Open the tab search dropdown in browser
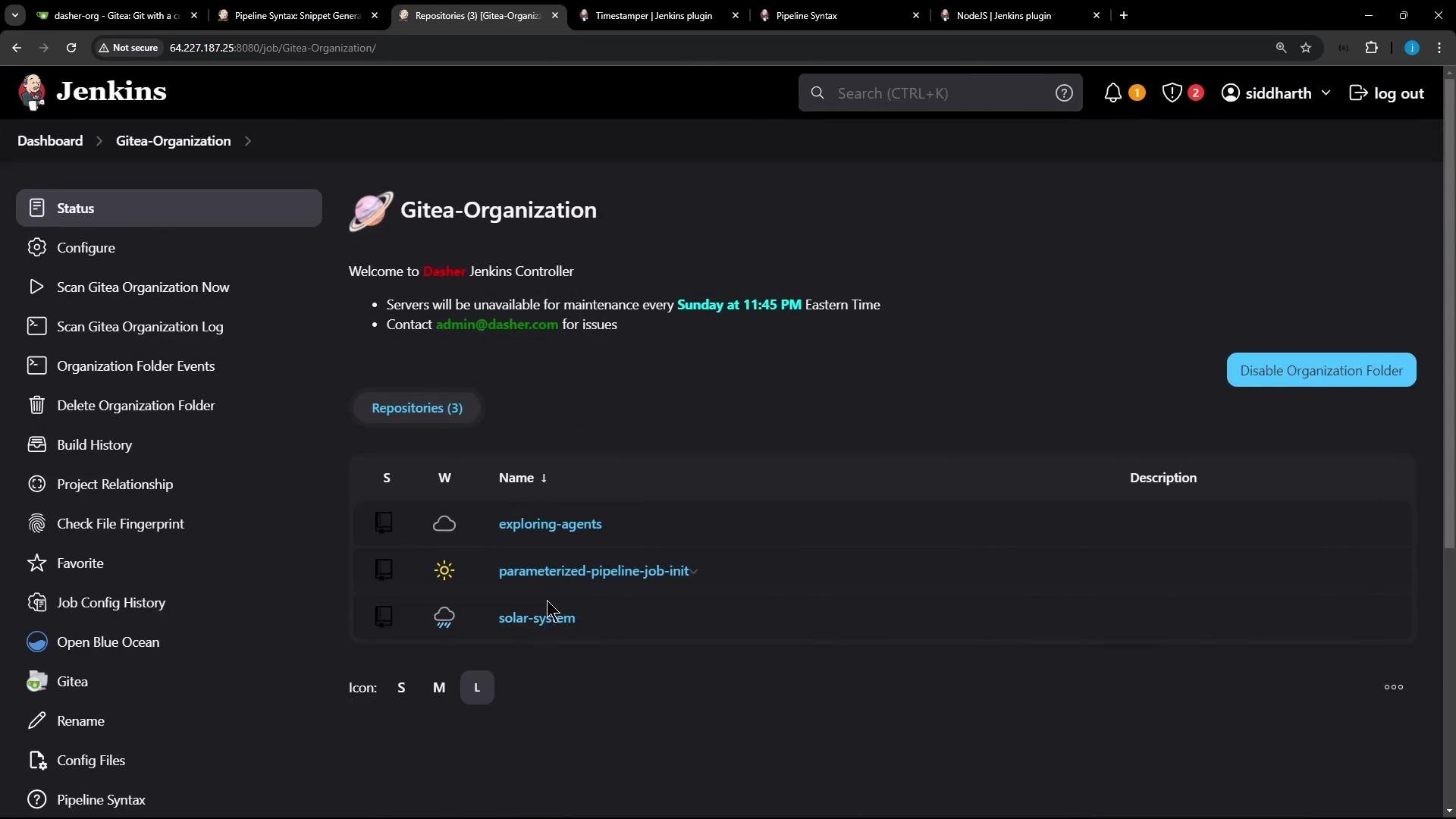 tap(15, 15)
